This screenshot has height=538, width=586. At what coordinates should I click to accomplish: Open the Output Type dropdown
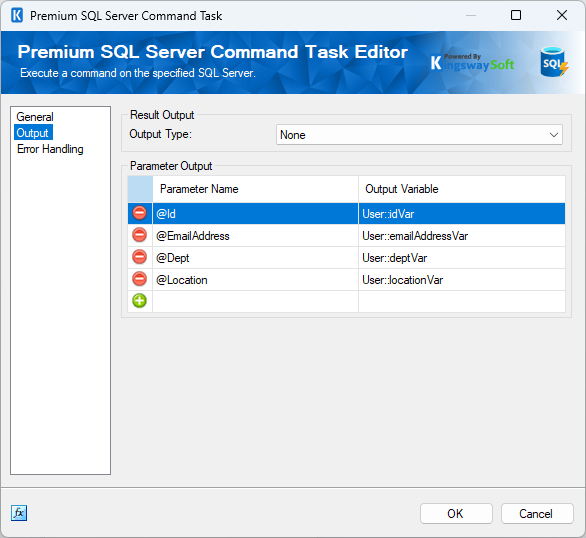[419, 135]
